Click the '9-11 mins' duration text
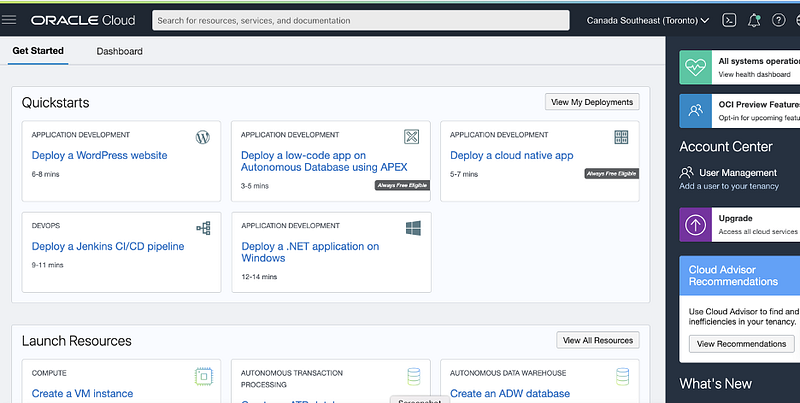 pos(47,265)
